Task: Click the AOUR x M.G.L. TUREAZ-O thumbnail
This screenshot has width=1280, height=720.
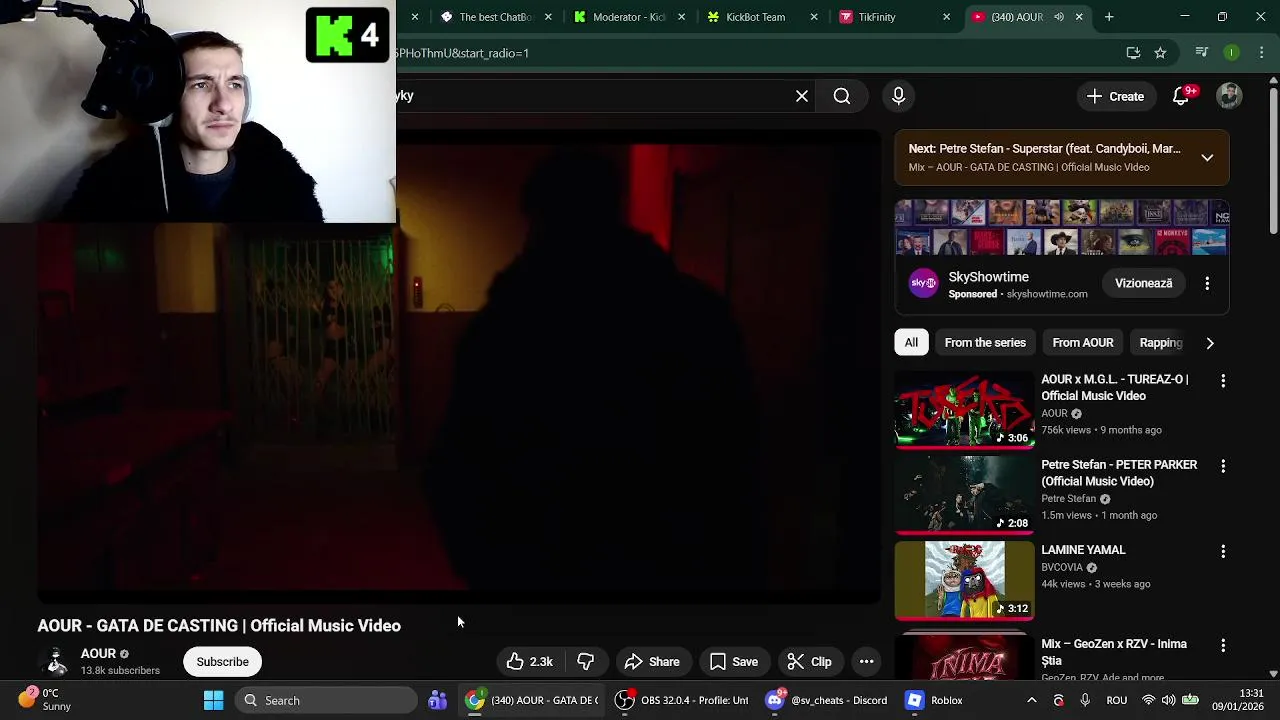Action: [964, 410]
